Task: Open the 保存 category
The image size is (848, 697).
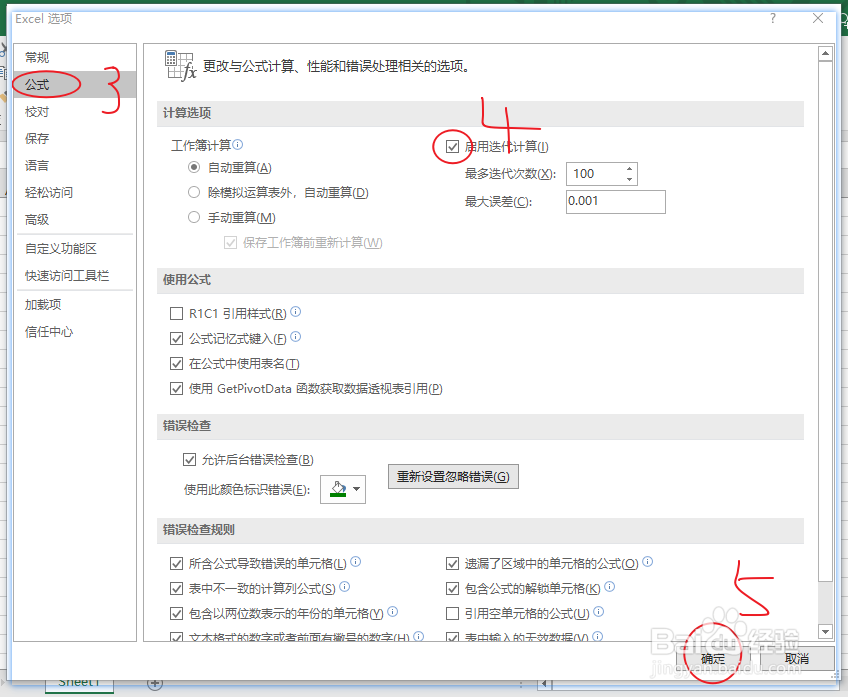Action: coord(75,138)
